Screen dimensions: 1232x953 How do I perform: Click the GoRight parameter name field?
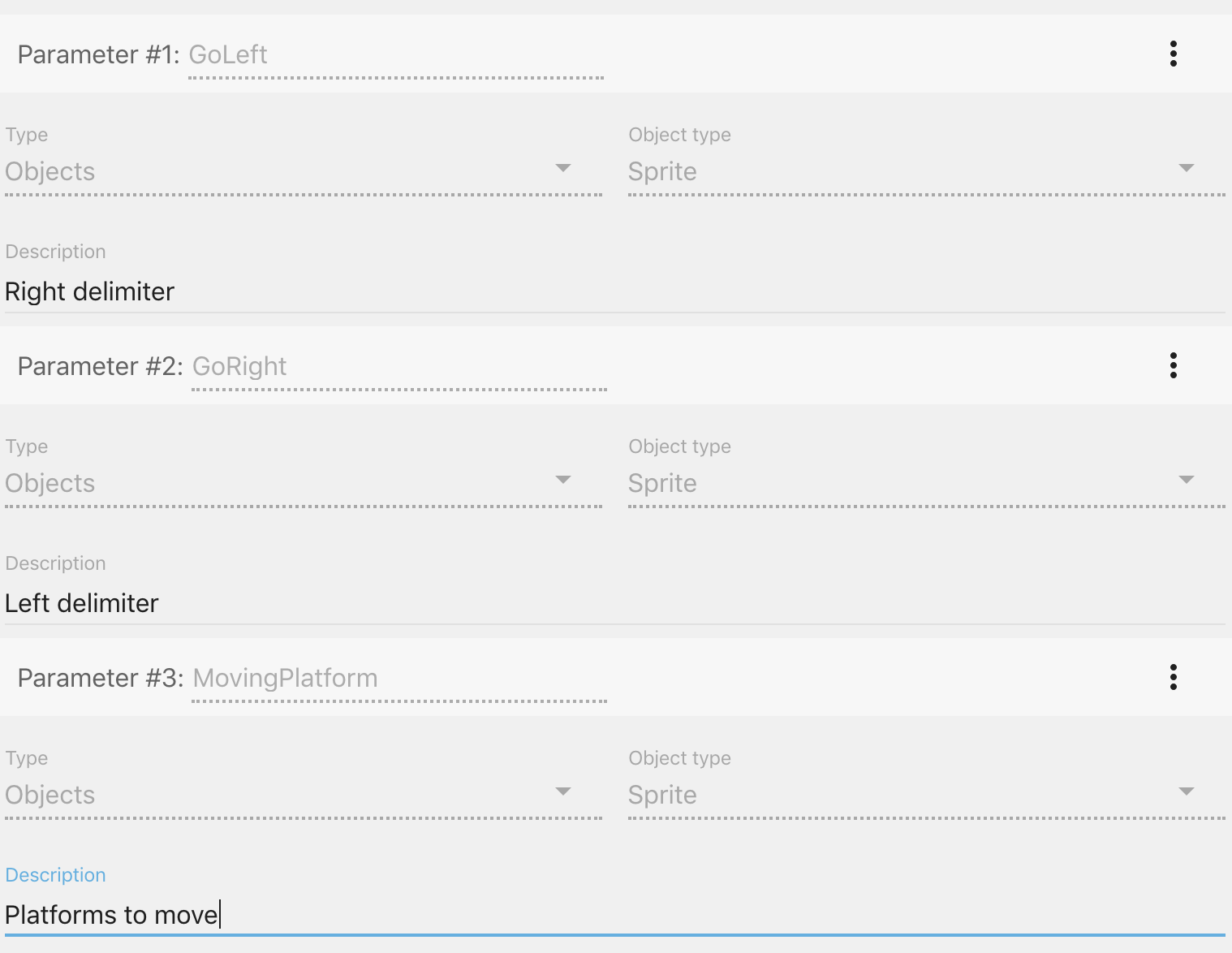398,367
